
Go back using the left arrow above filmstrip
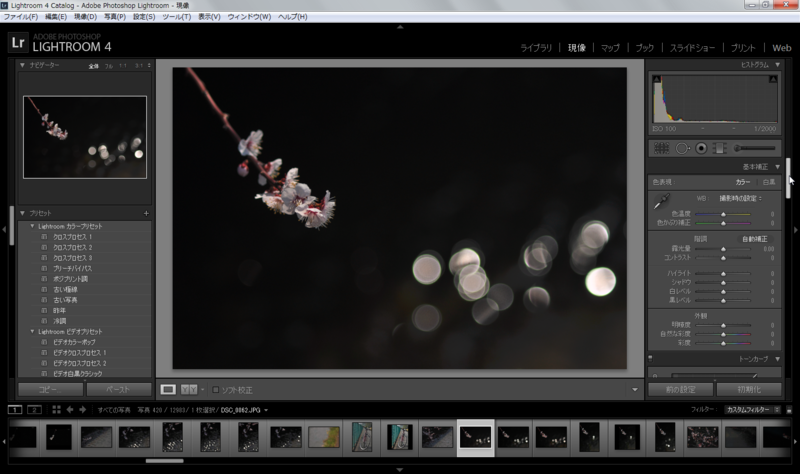(x=70, y=410)
